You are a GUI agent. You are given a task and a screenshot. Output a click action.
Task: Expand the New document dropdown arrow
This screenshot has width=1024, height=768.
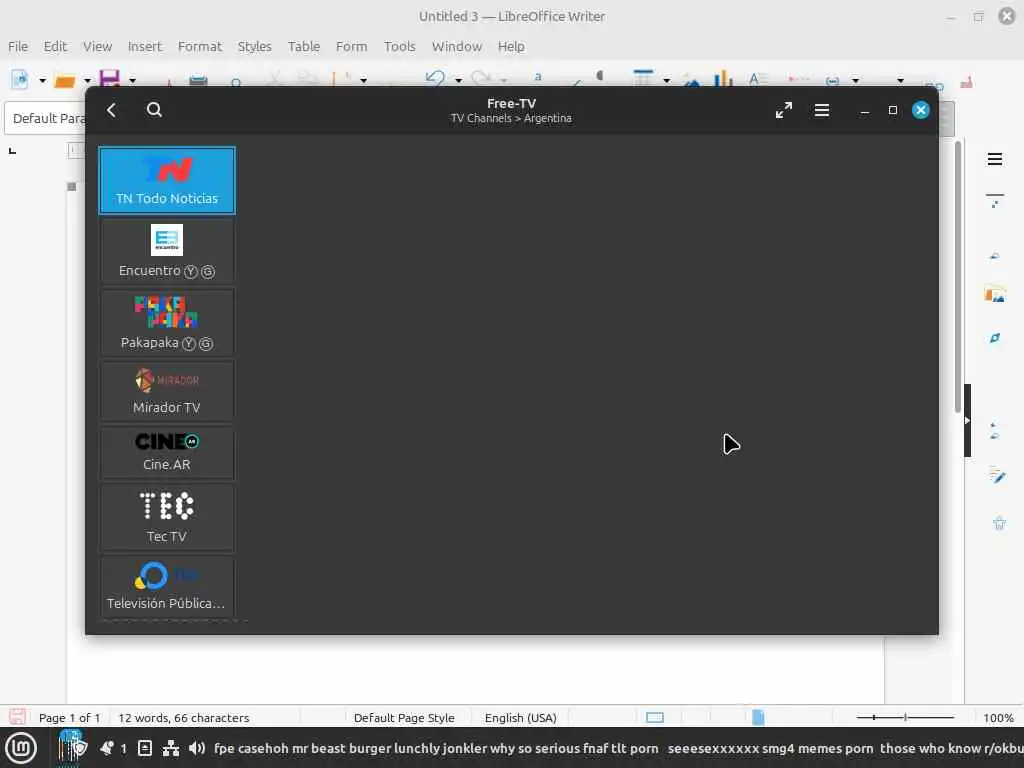pos(42,80)
